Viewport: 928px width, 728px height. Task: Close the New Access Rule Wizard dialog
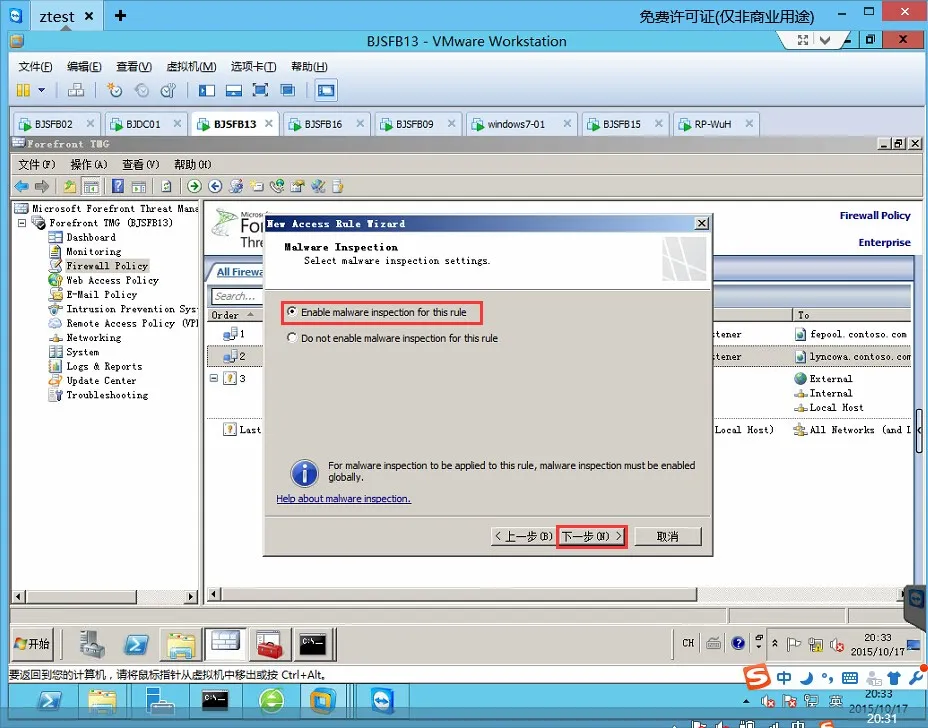[x=701, y=223]
